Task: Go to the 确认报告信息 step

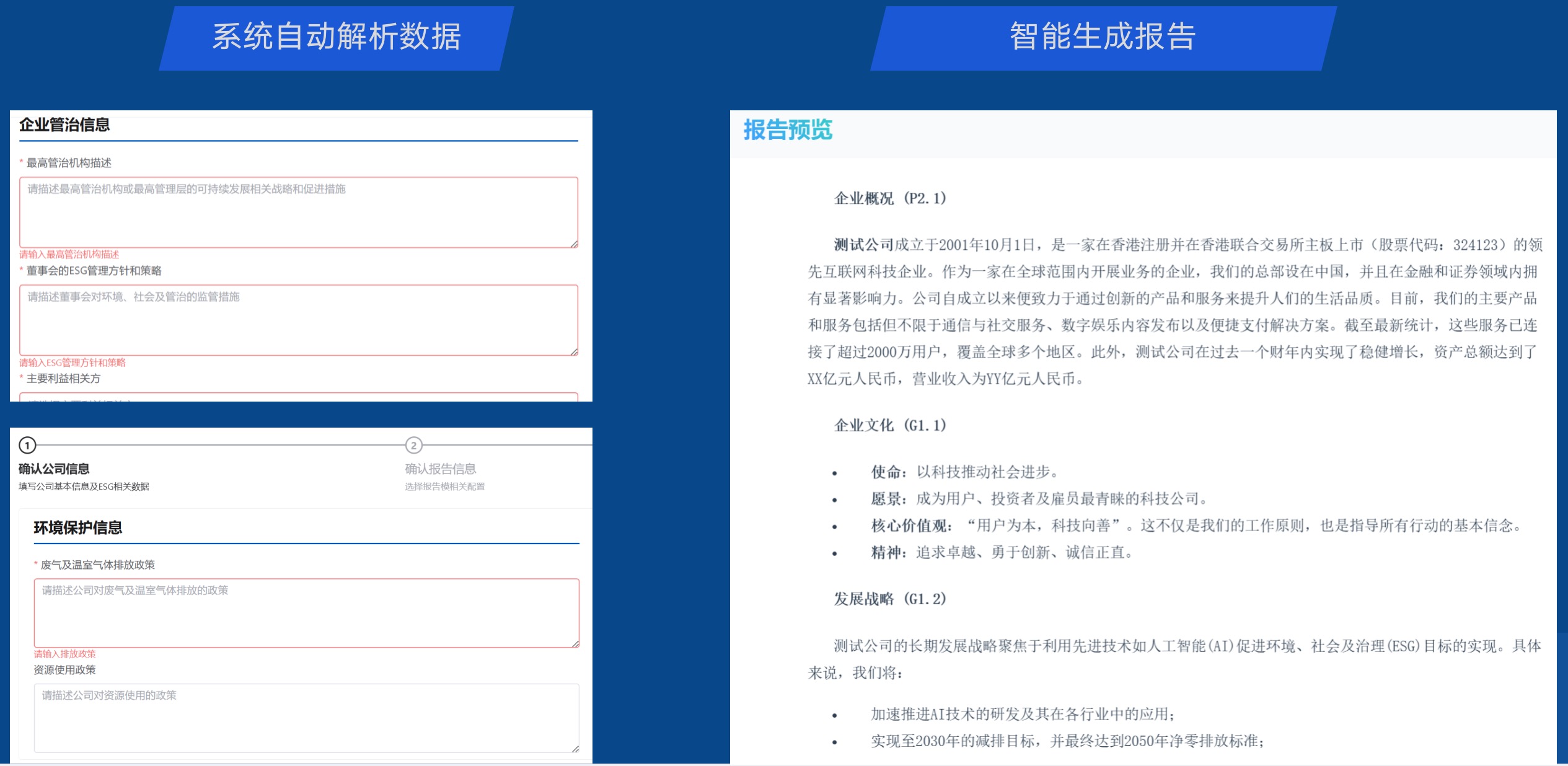Action: [440, 469]
